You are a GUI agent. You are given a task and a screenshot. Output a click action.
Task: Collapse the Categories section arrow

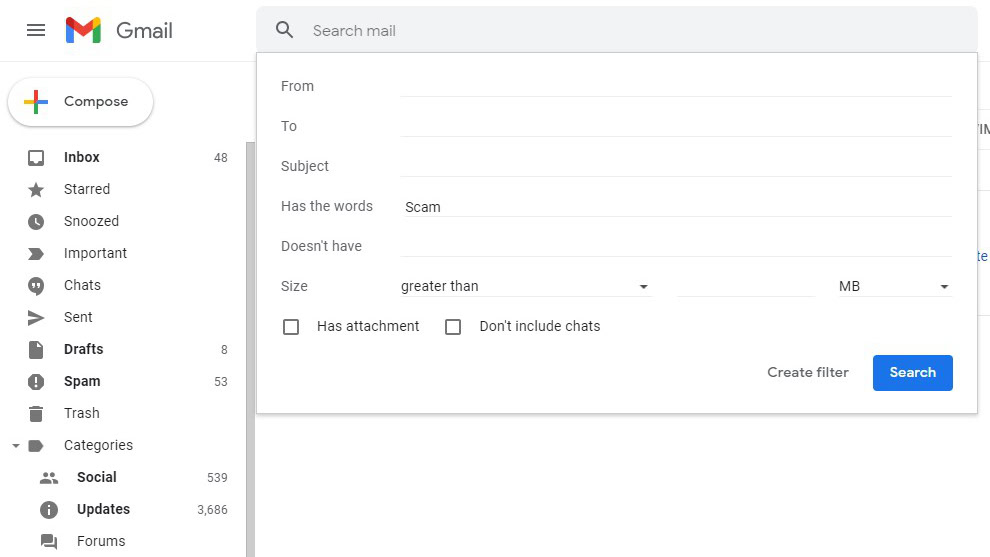15,446
